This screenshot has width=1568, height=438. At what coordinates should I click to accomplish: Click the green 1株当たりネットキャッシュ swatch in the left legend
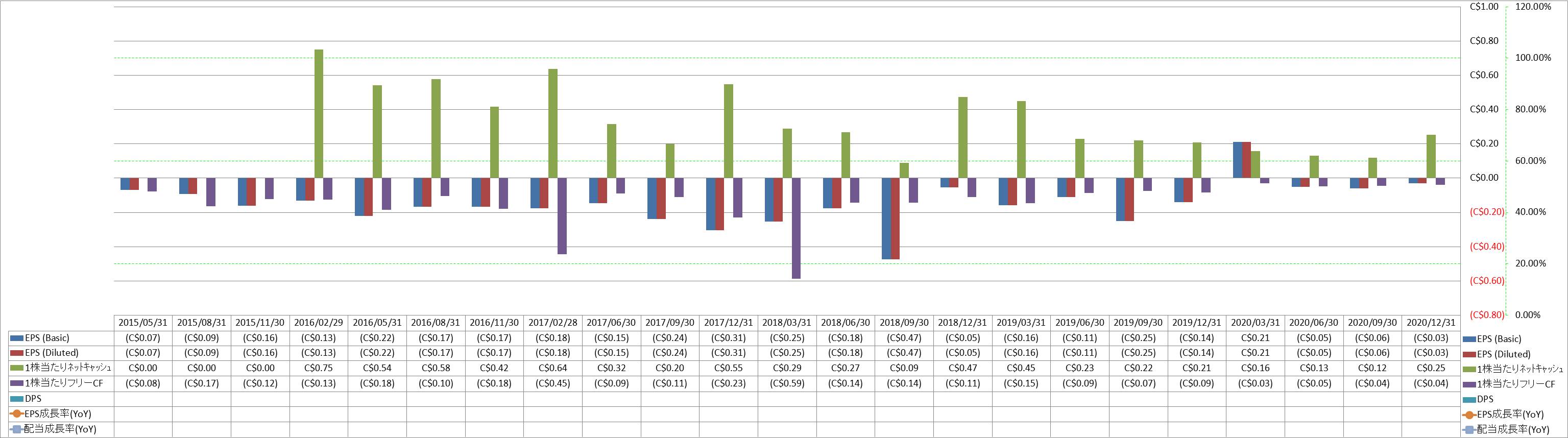click(17, 368)
